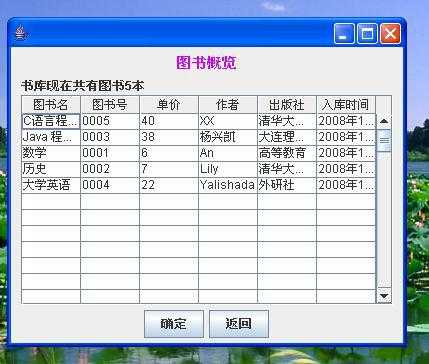Select the 图书号 column header
This screenshot has height=364, width=429.
110,105
